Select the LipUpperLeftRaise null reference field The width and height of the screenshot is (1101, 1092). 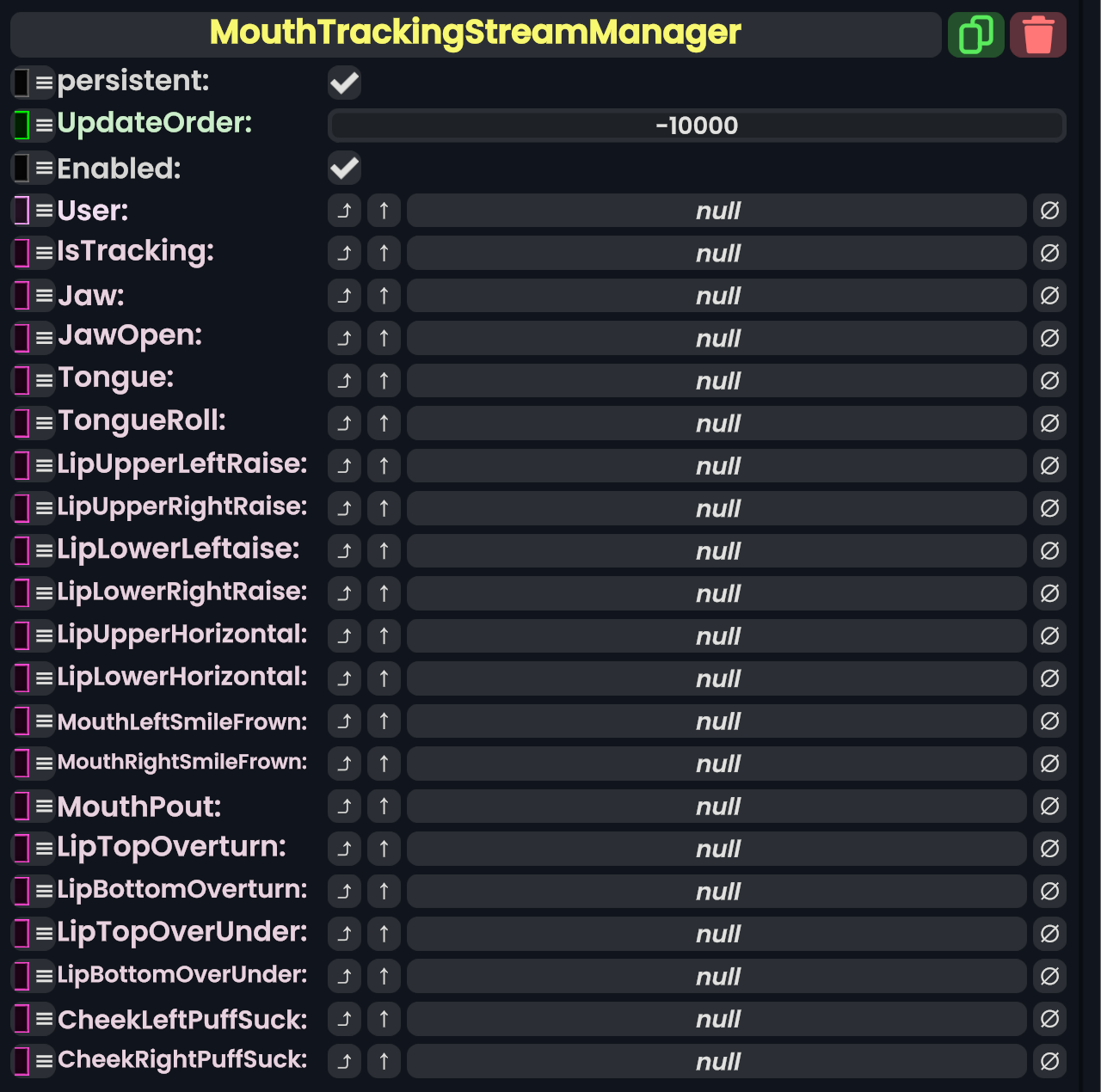716,466
